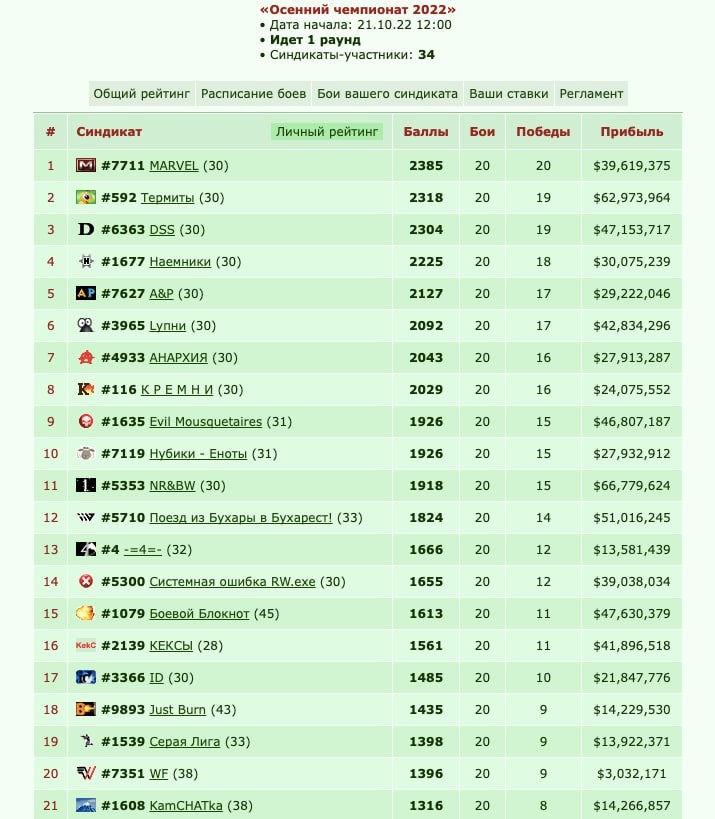Screen dimensions: 715x819
Task: Click the Прибыль column header
Action: click(x=632, y=132)
